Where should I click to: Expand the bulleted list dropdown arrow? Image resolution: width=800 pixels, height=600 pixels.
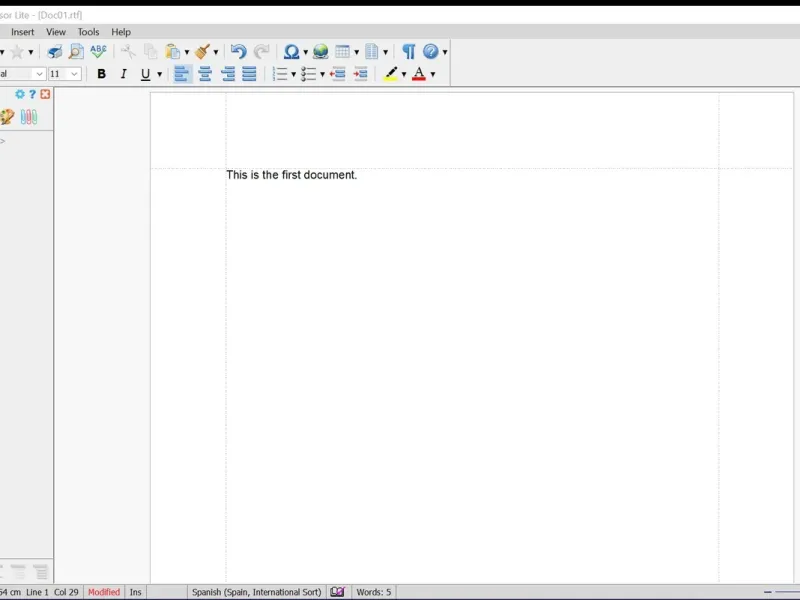tap(322, 74)
